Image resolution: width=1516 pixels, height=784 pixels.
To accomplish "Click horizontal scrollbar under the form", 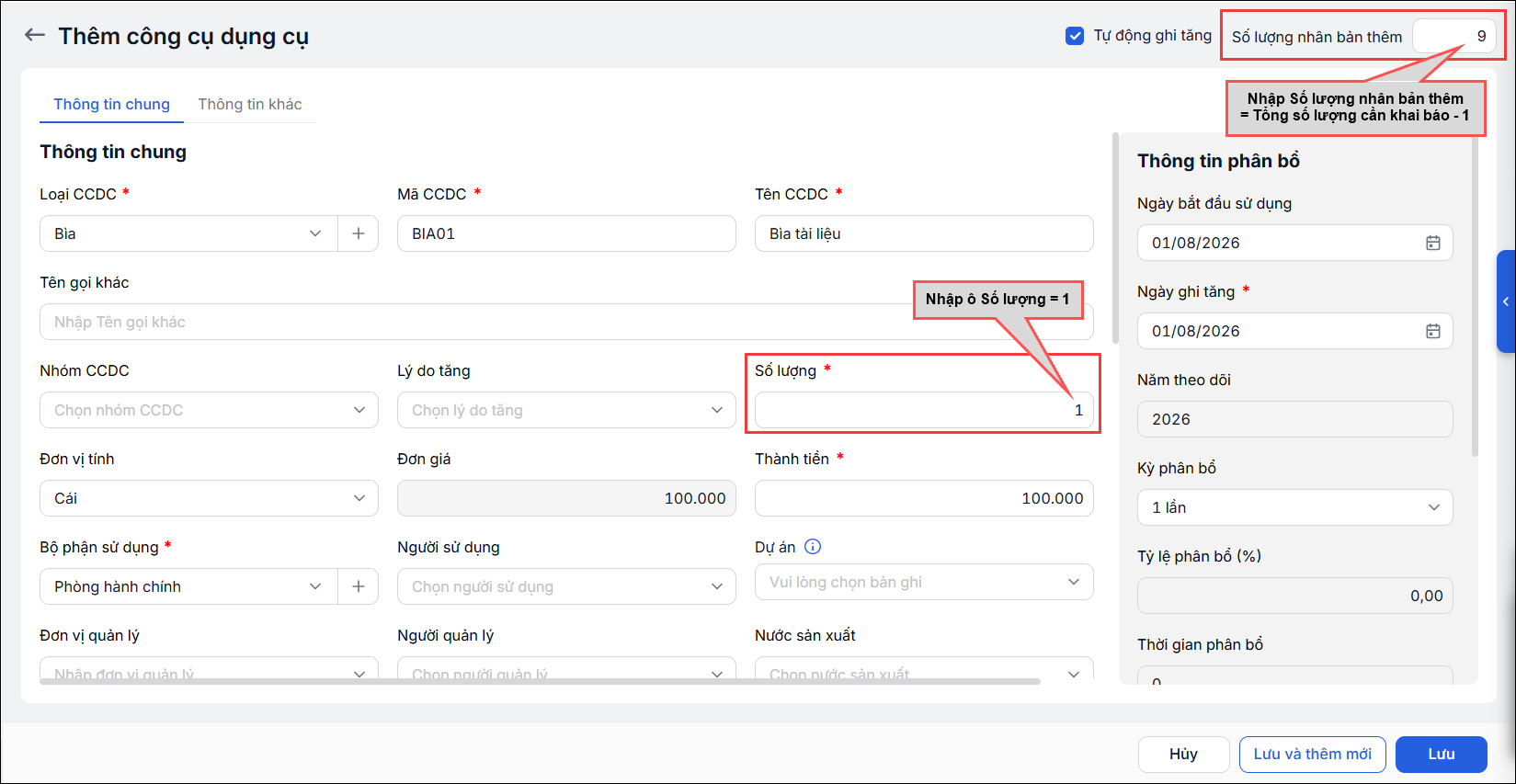I will [540, 681].
